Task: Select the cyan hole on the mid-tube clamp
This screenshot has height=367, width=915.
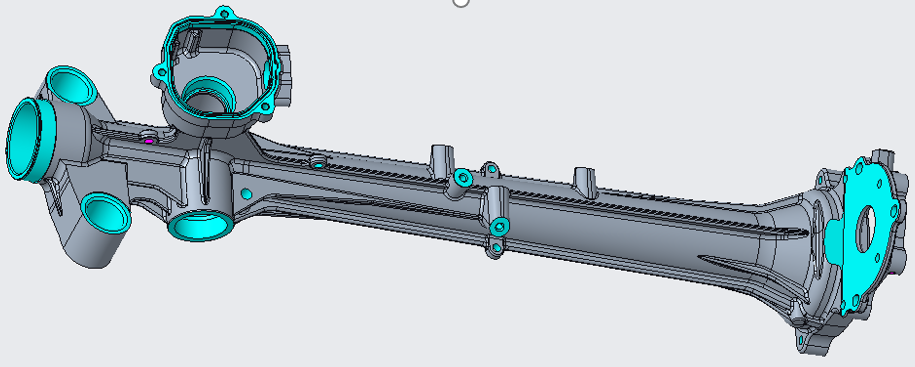Action: [x=499, y=225]
